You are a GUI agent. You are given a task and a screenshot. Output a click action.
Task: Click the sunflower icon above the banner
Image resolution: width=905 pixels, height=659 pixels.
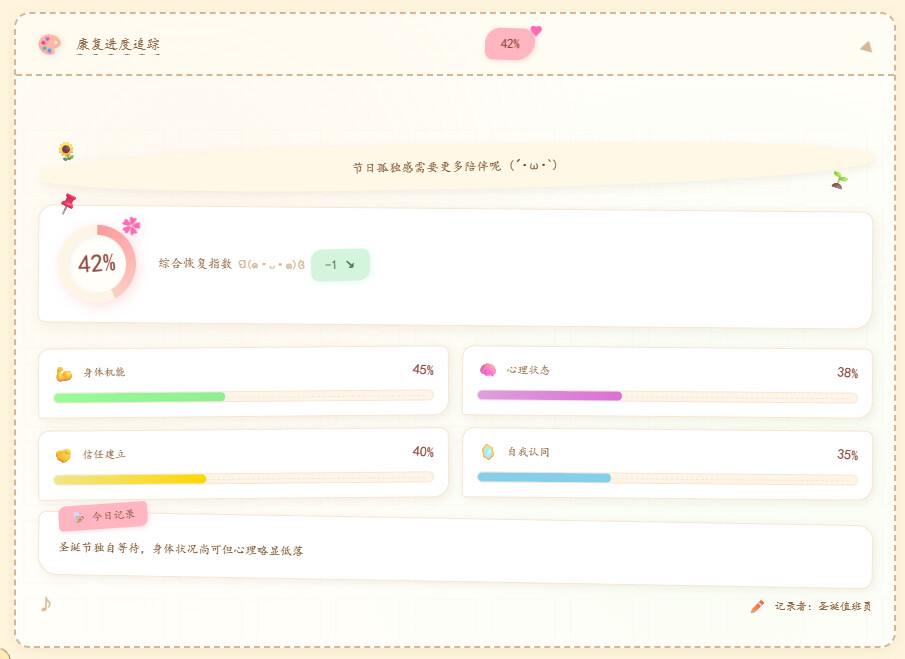tap(67, 151)
